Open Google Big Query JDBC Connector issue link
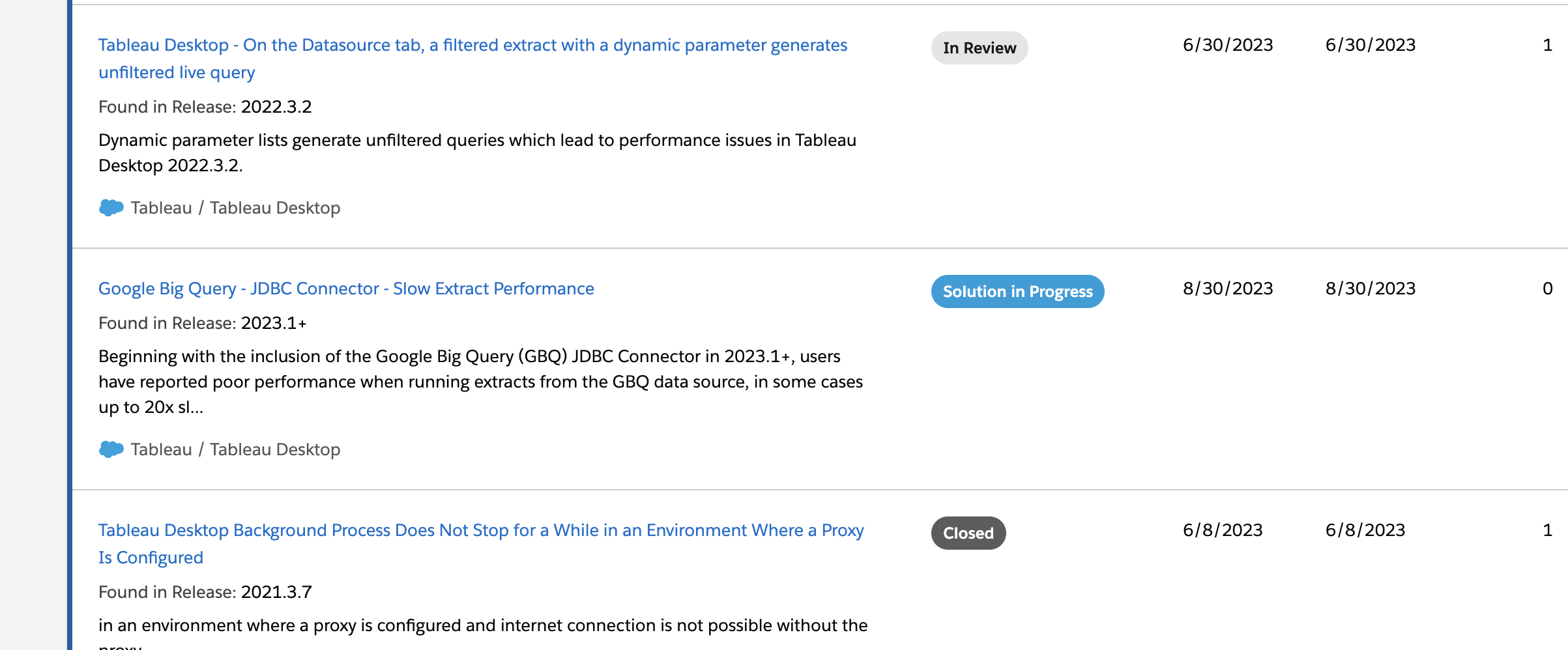Screen dimensions: 1568x650 346,289
